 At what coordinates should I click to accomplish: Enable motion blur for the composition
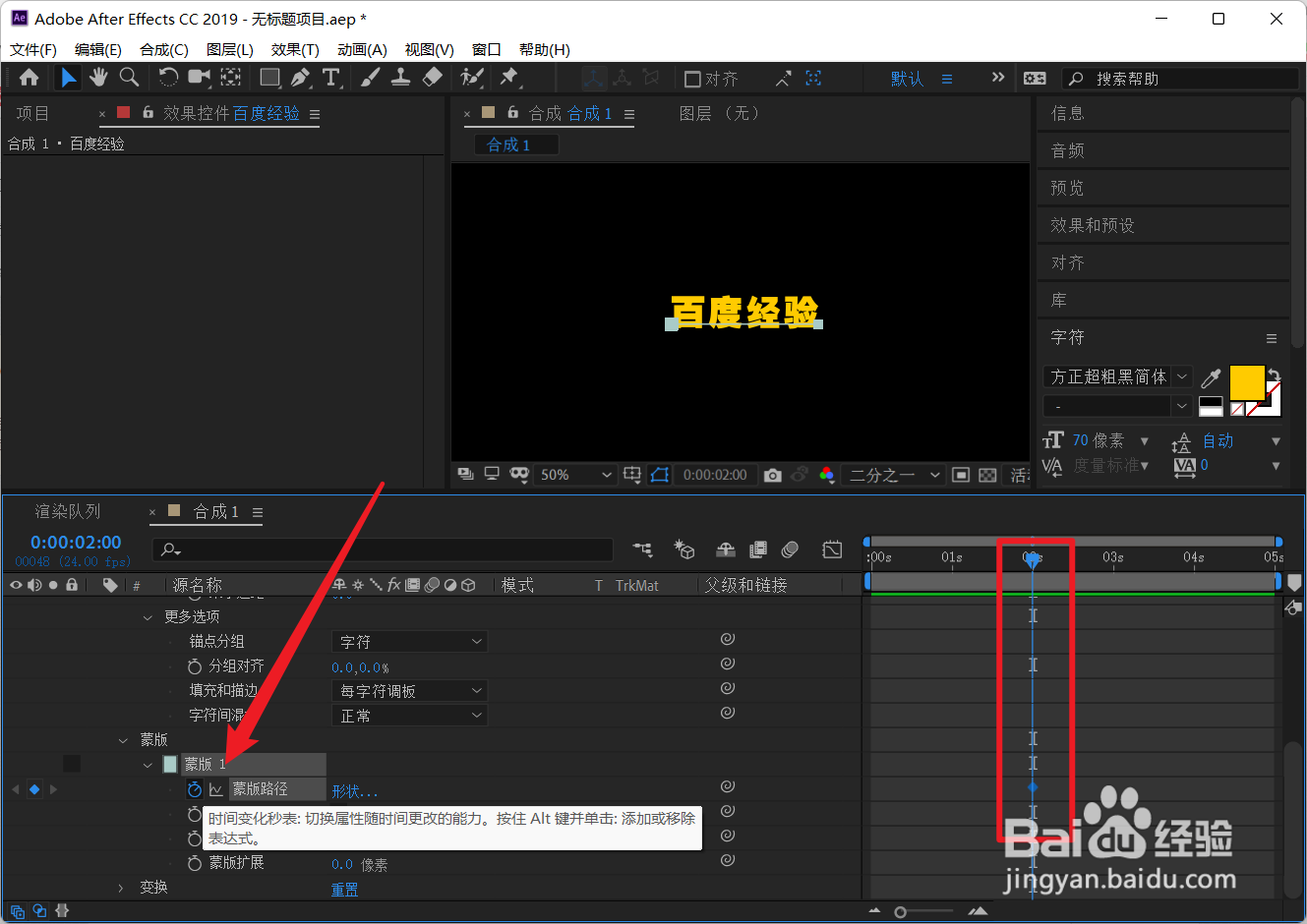point(790,549)
